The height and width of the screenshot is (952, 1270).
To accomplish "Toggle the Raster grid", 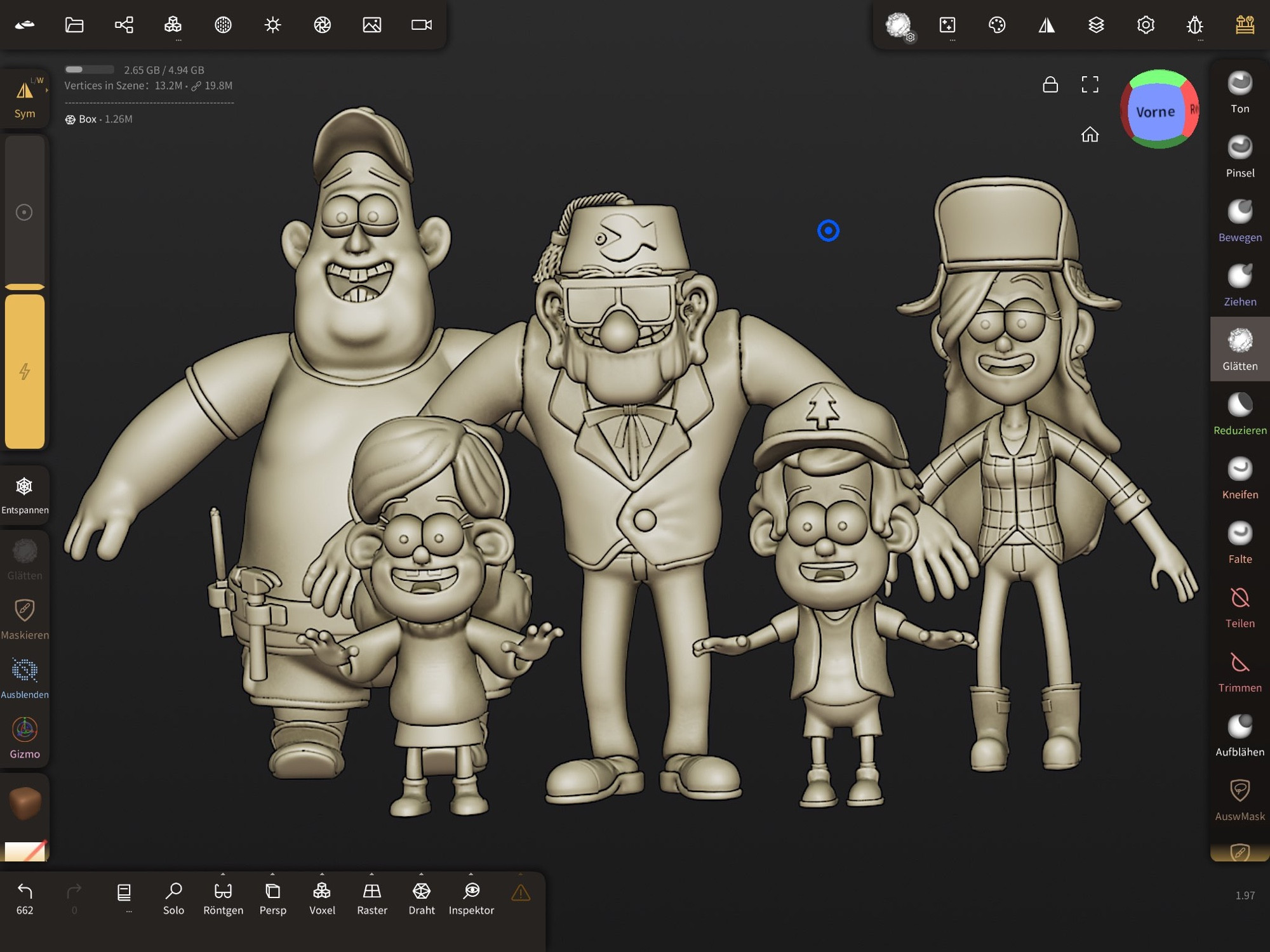I will tap(372, 899).
